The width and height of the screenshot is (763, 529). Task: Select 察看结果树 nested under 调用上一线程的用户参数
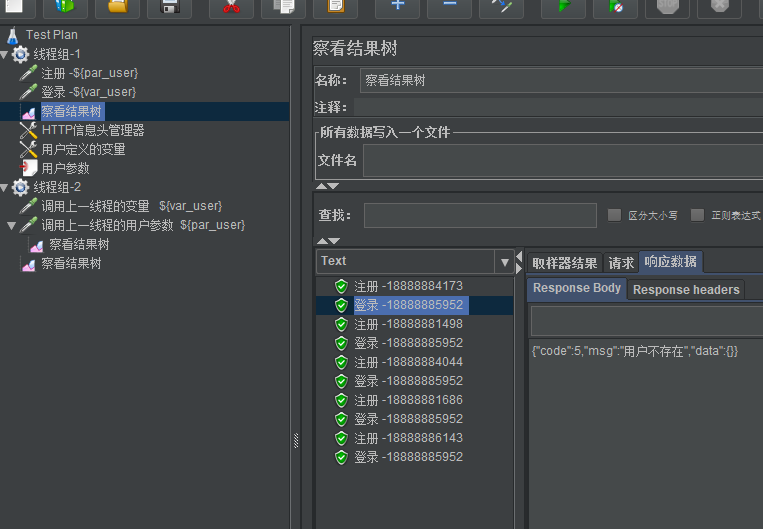pos(79,244)
